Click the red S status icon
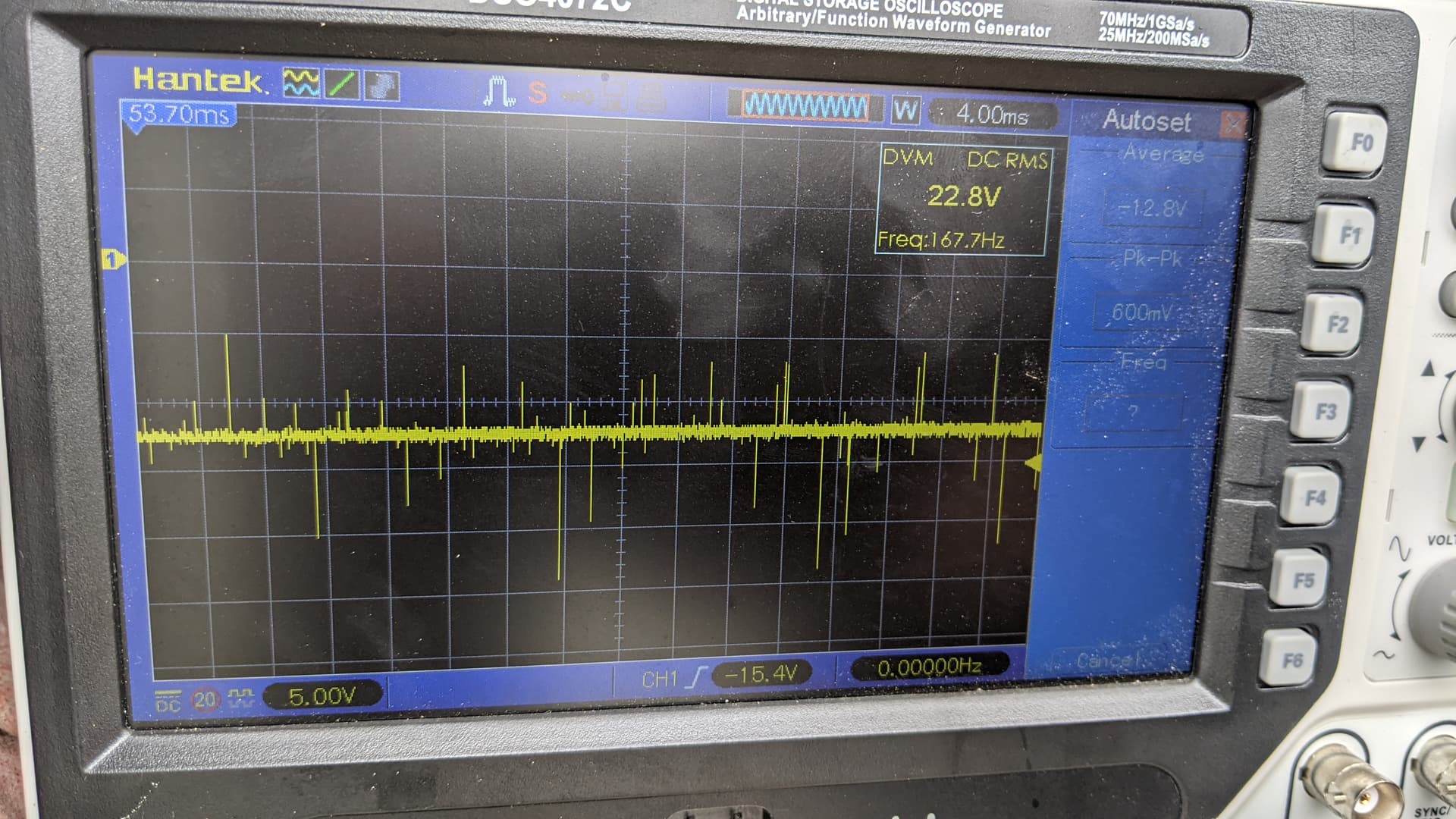The image size is (1456, 819). pyautogui.click(x=537, y=93)
